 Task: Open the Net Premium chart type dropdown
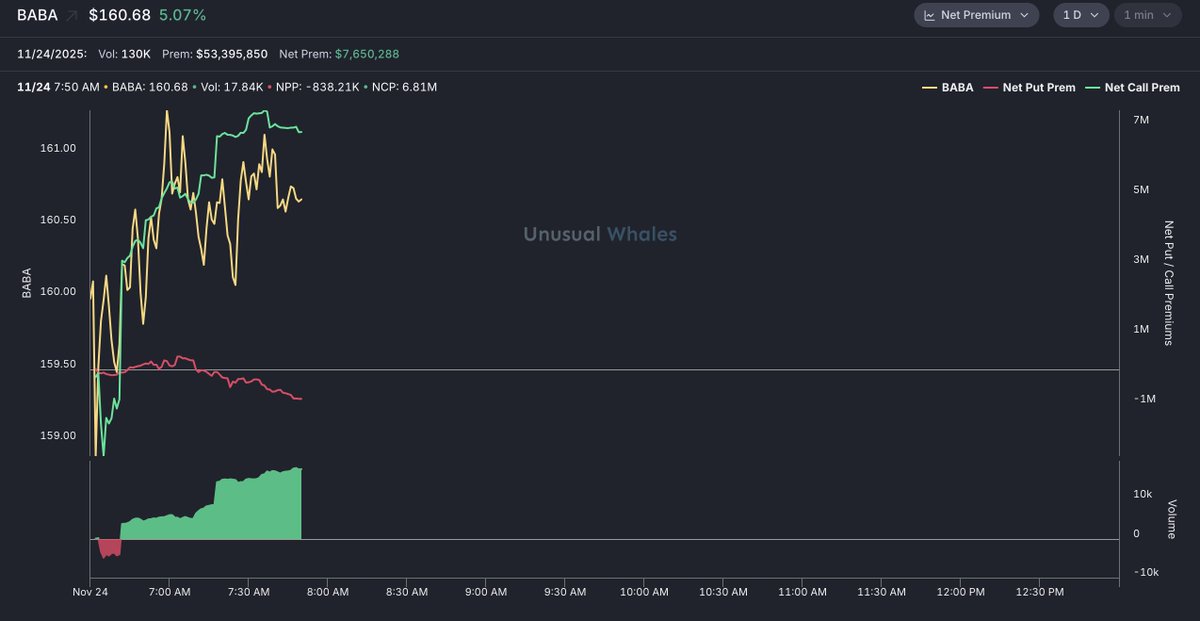click(976, 15)
